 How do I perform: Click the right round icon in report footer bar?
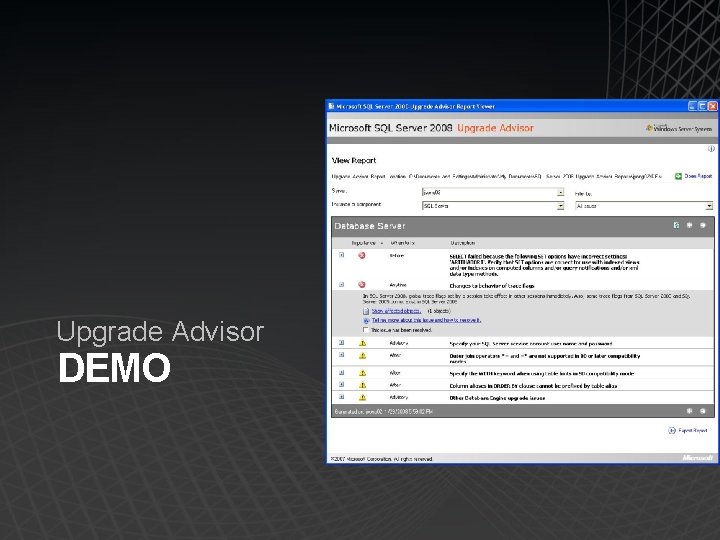tap(703, 411)
